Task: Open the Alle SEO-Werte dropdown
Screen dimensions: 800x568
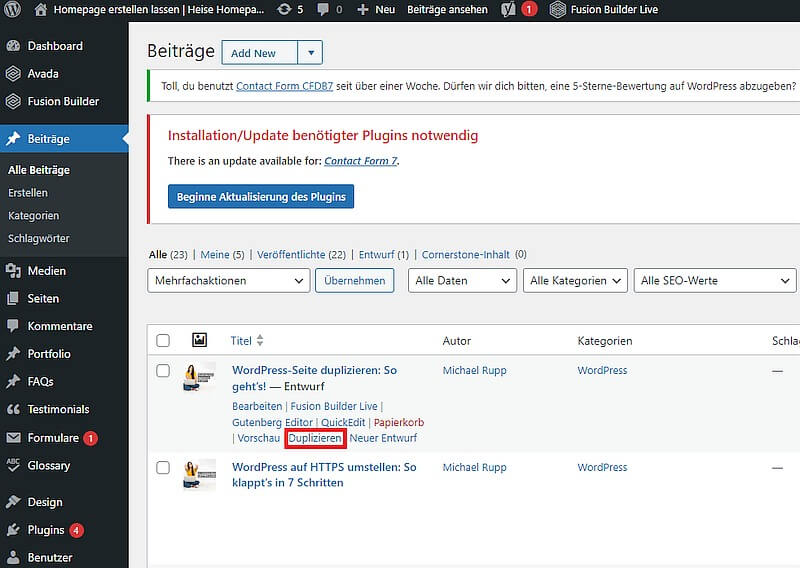Action: pyautogui.click(x=715, y=281)
